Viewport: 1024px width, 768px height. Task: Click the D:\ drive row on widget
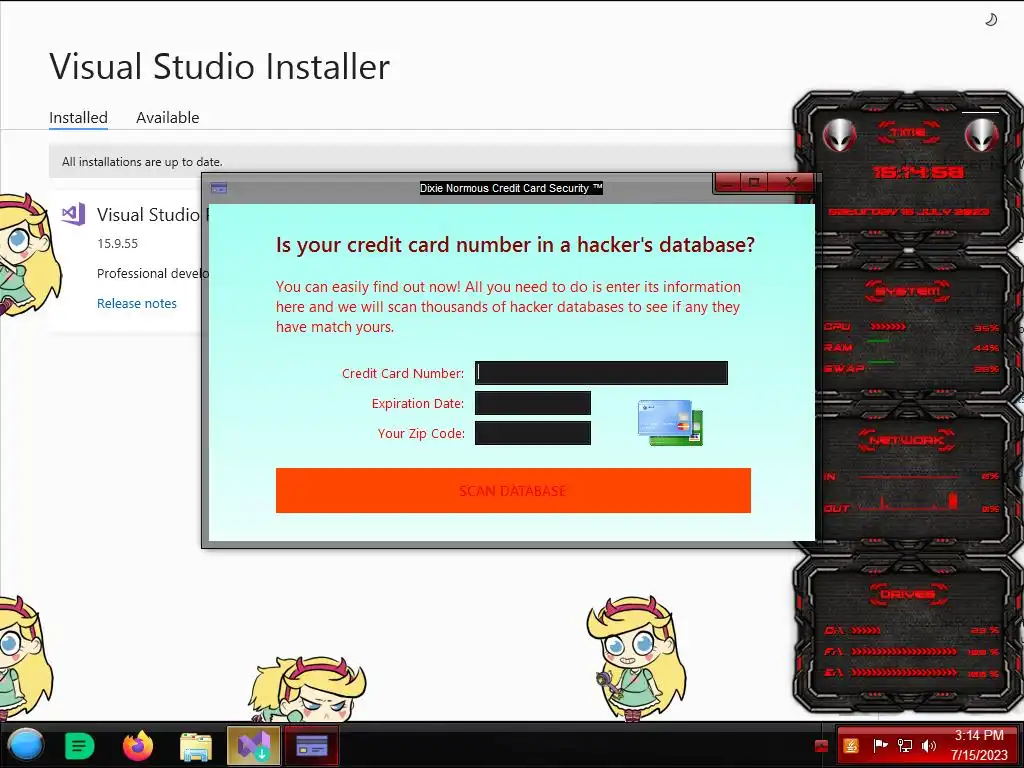912,630
